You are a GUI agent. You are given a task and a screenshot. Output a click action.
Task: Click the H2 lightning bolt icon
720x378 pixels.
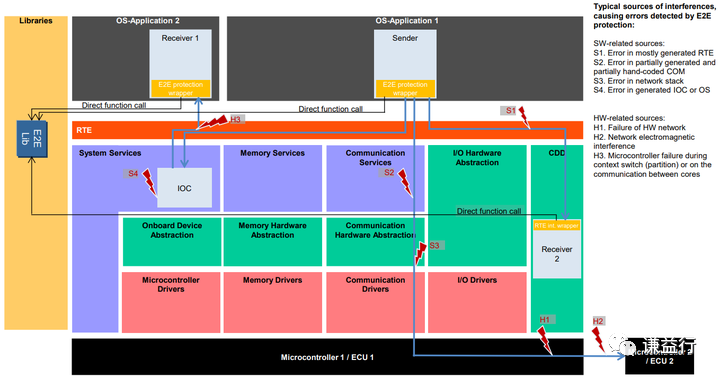coord(598,339)
